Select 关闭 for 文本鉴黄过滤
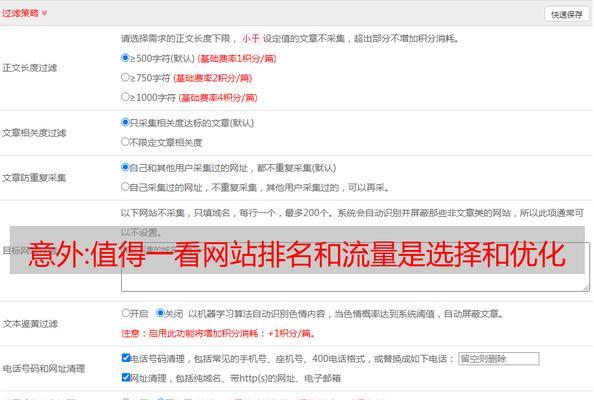This screenshot has height=400, width=594. (160, 313)
